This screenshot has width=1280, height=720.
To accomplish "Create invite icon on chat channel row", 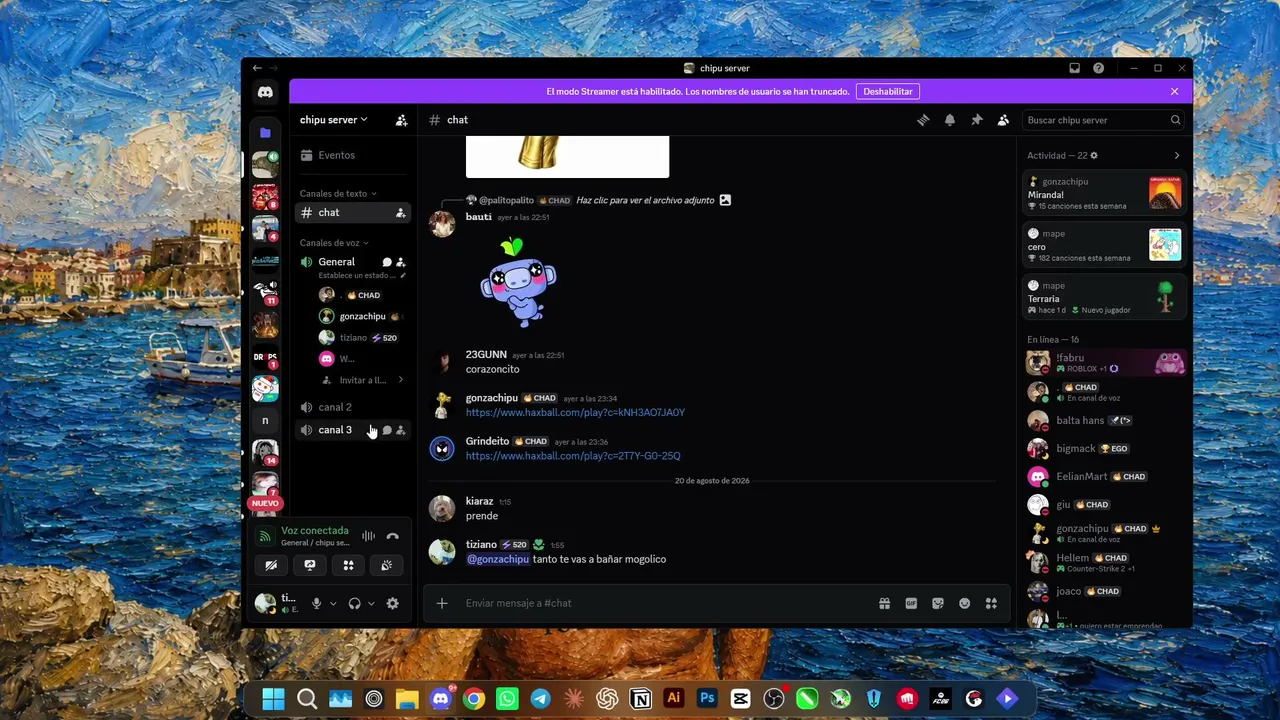I will click(x=400, y=213).
